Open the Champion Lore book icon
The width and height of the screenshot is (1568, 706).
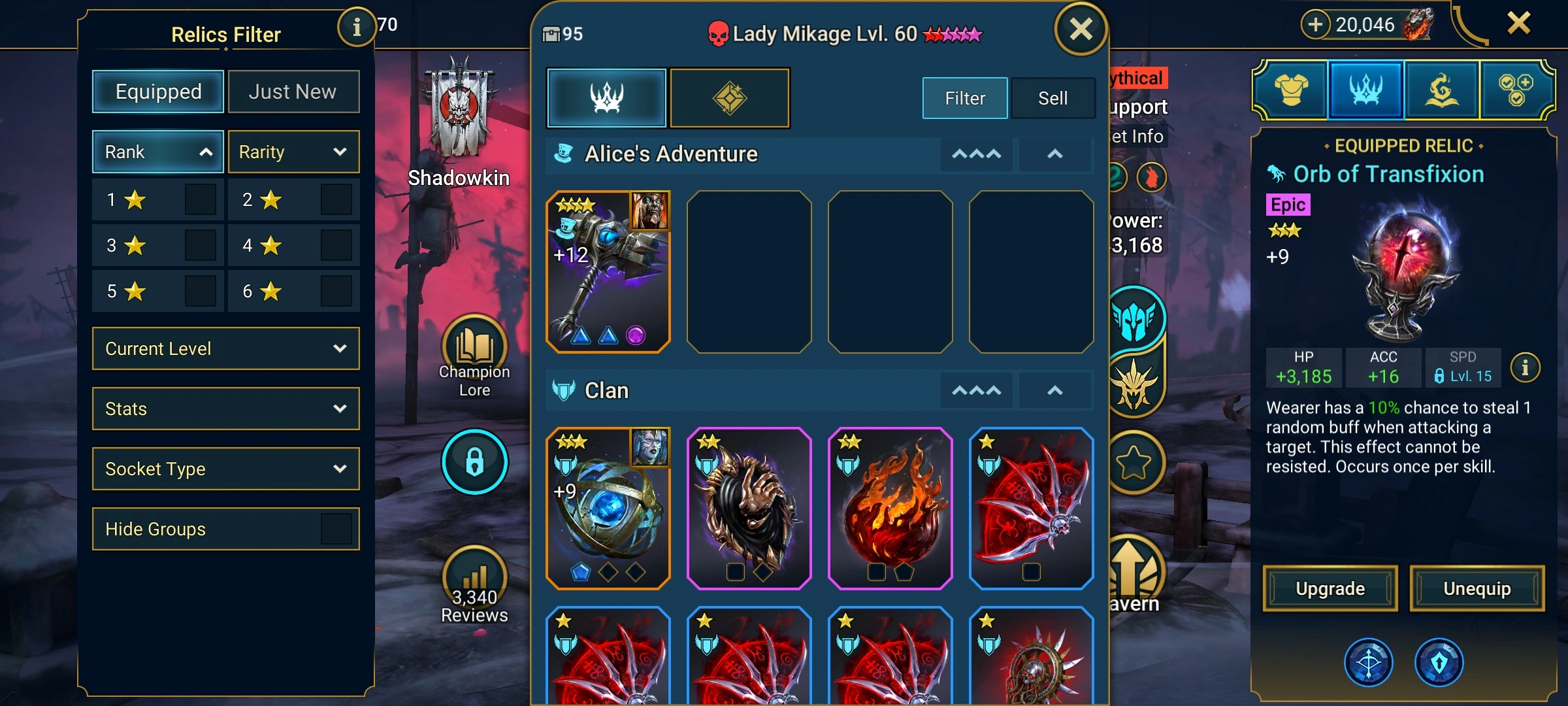474,355
